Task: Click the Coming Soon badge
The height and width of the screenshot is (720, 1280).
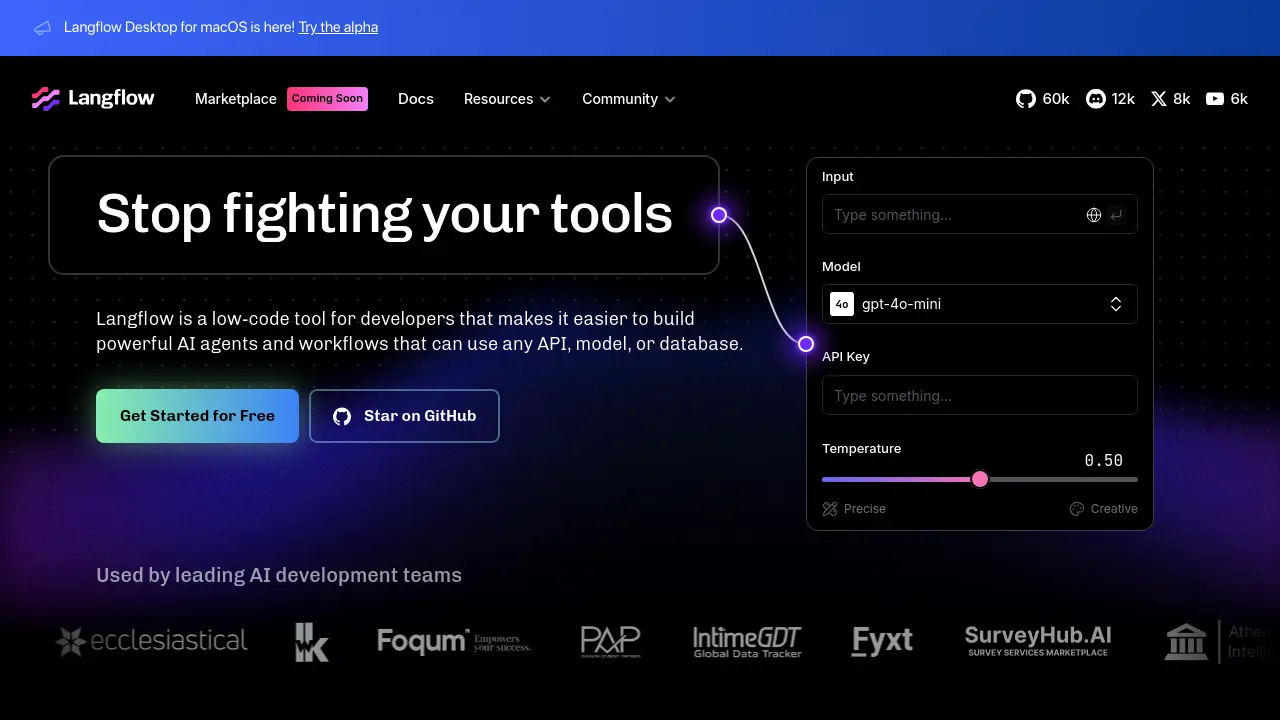Action: [327, 99]
